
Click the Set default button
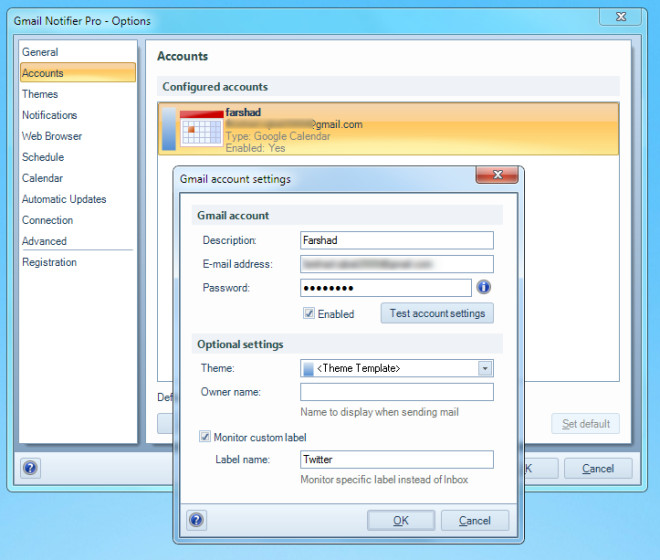(585, 424)
